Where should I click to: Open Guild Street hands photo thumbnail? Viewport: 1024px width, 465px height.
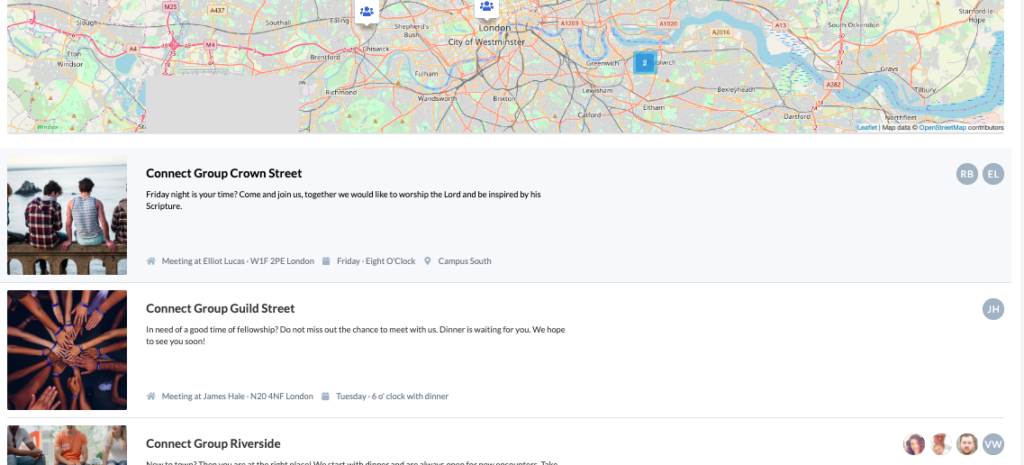[x=67, y=350]
